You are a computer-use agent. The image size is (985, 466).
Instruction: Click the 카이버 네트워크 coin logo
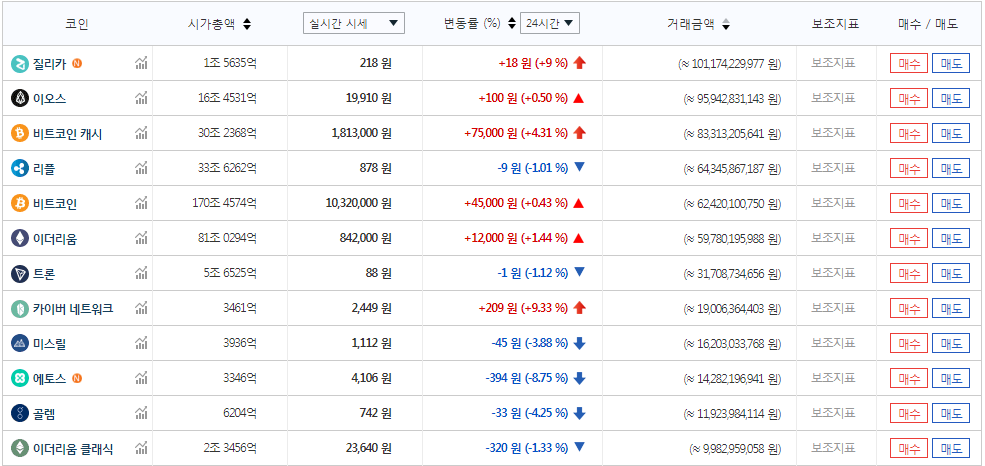(x=20, y=308)
